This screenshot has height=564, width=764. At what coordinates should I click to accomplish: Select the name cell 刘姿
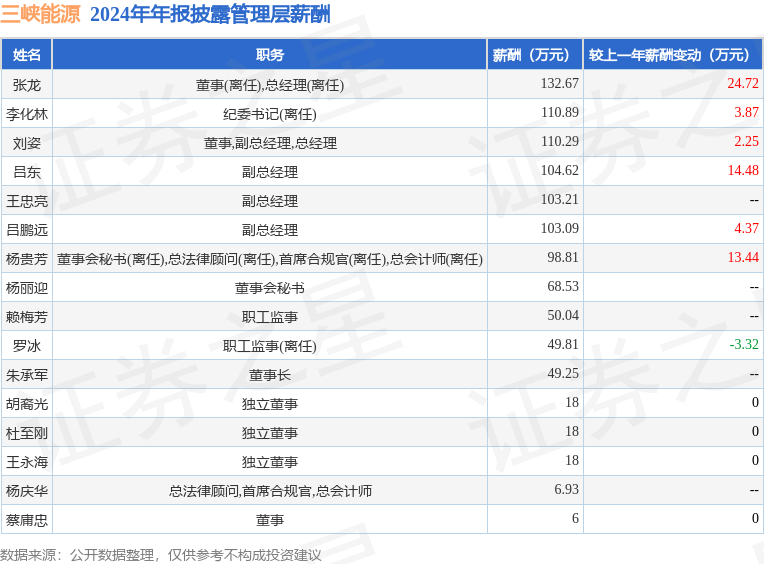tap(27, 143)
